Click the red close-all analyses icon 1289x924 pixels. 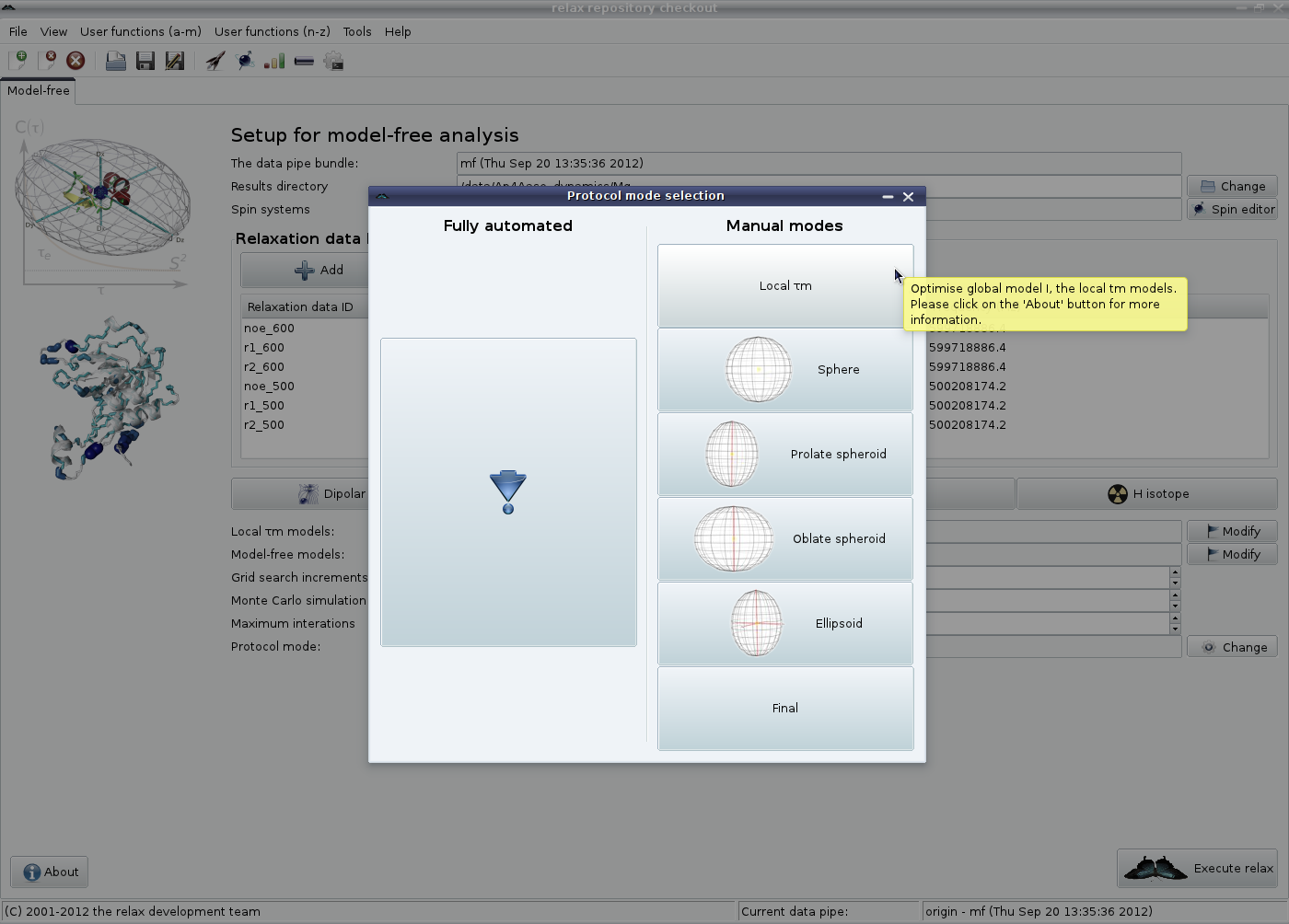pyautogui.click(x=75, y=61)
